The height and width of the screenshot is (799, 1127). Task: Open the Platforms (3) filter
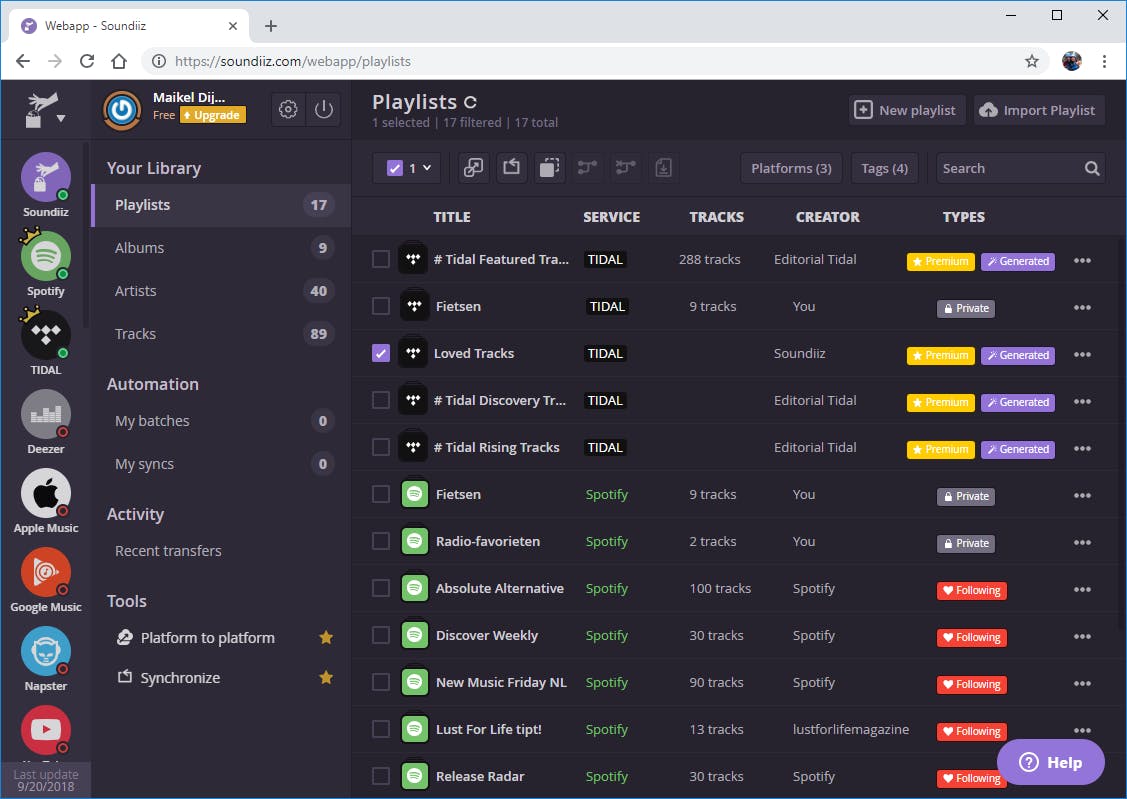click(791, 168)
